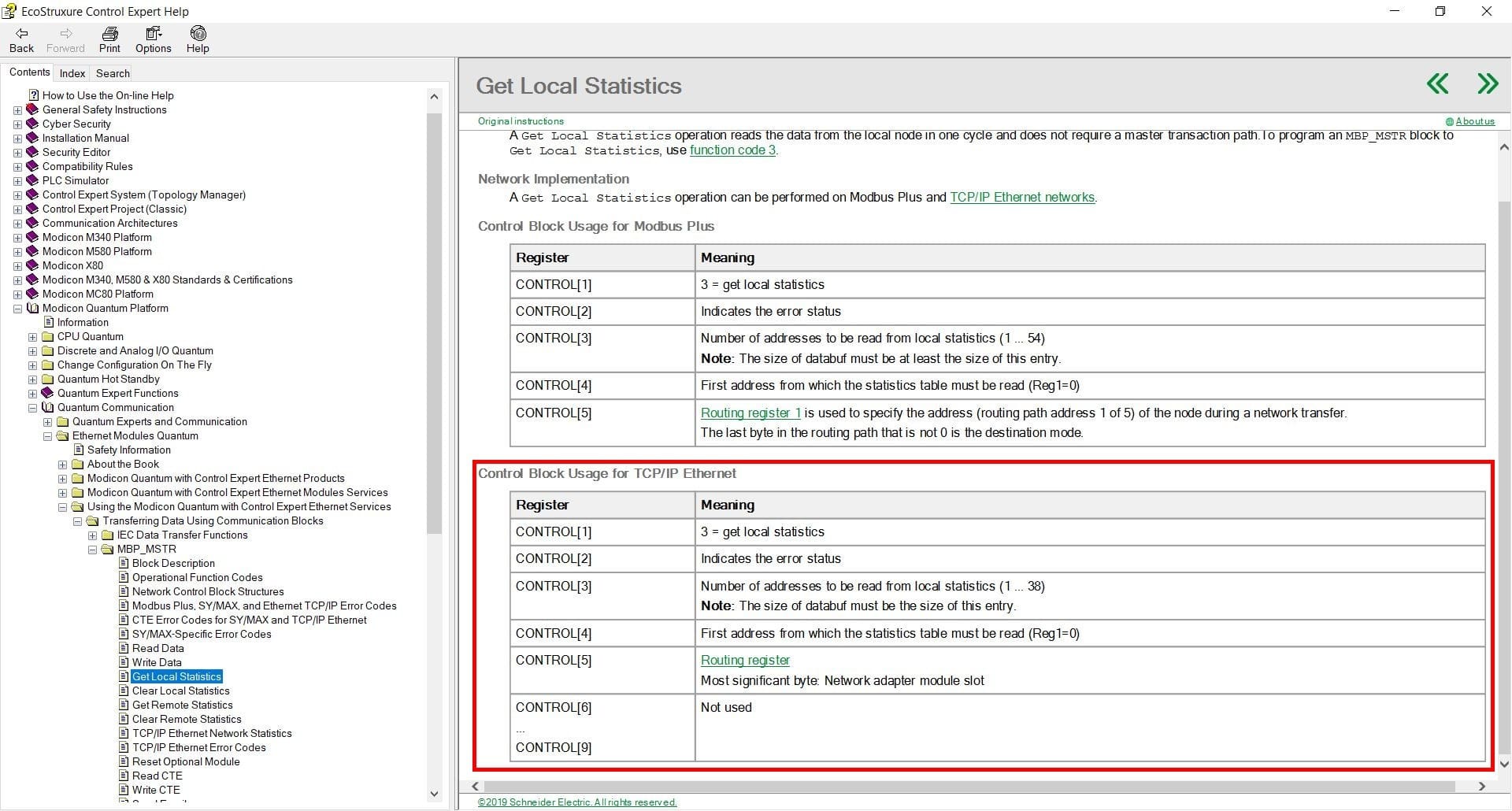1512x811 pixels.
Task: Switch to the Index tab
Action: click(x=72, y=73)
